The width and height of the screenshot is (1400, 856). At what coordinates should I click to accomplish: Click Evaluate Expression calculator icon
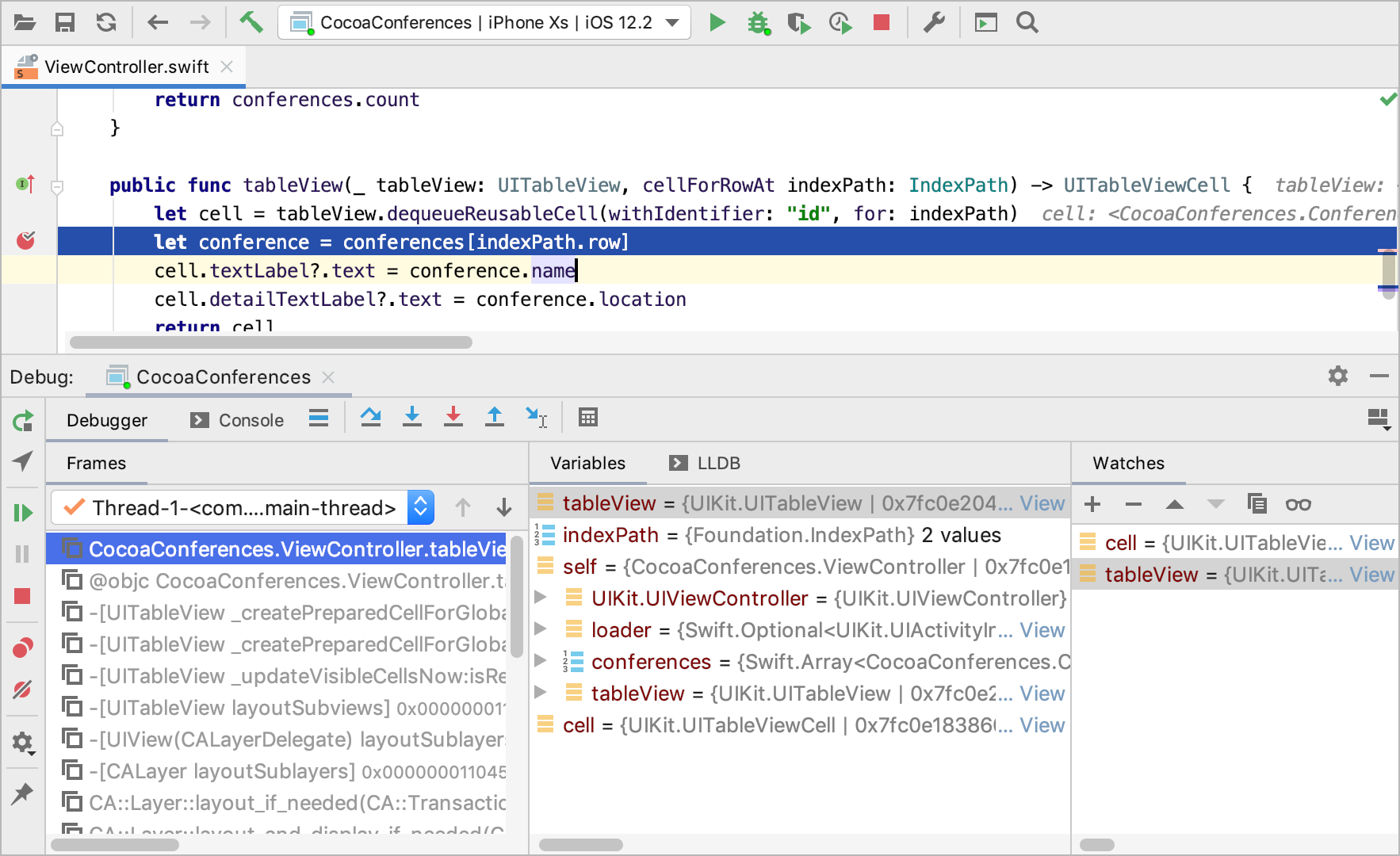[x=588, y=417]
